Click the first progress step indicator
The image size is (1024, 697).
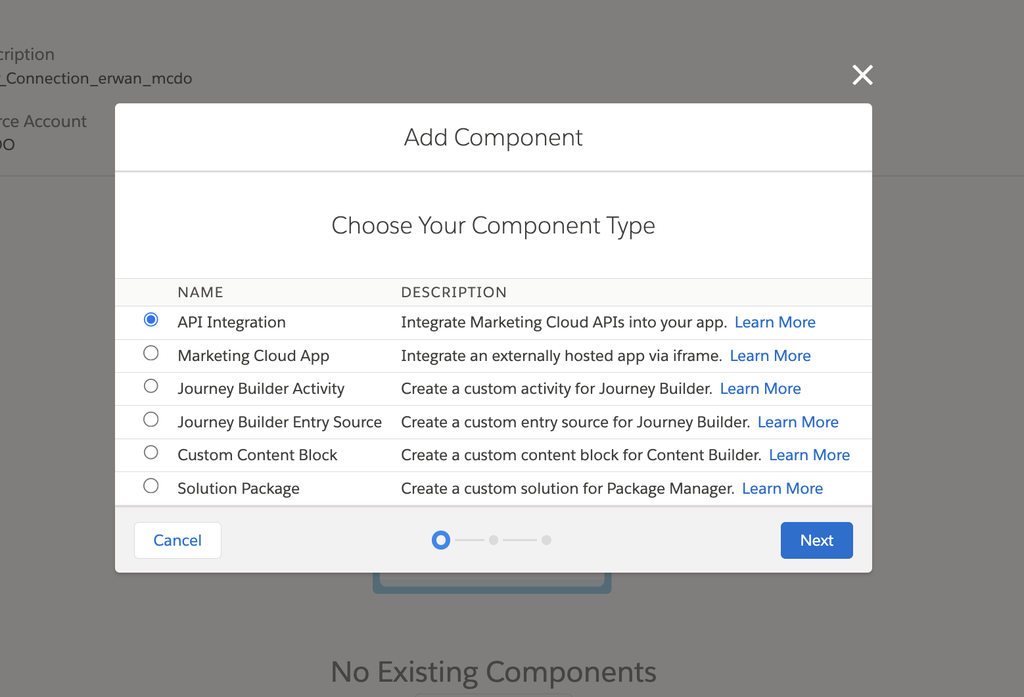[x=441, y=540]
